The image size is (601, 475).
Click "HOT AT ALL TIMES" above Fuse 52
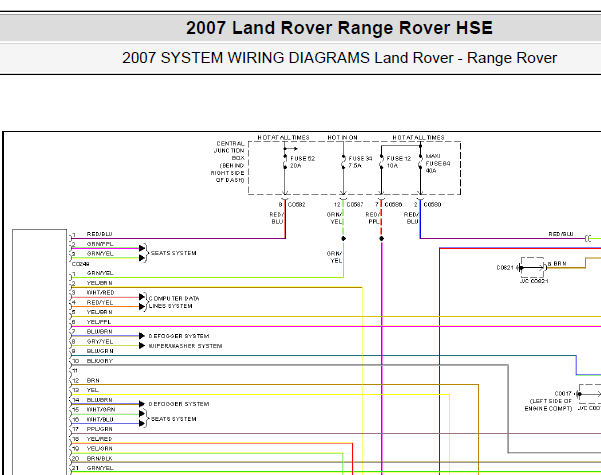tap(283, 137)
